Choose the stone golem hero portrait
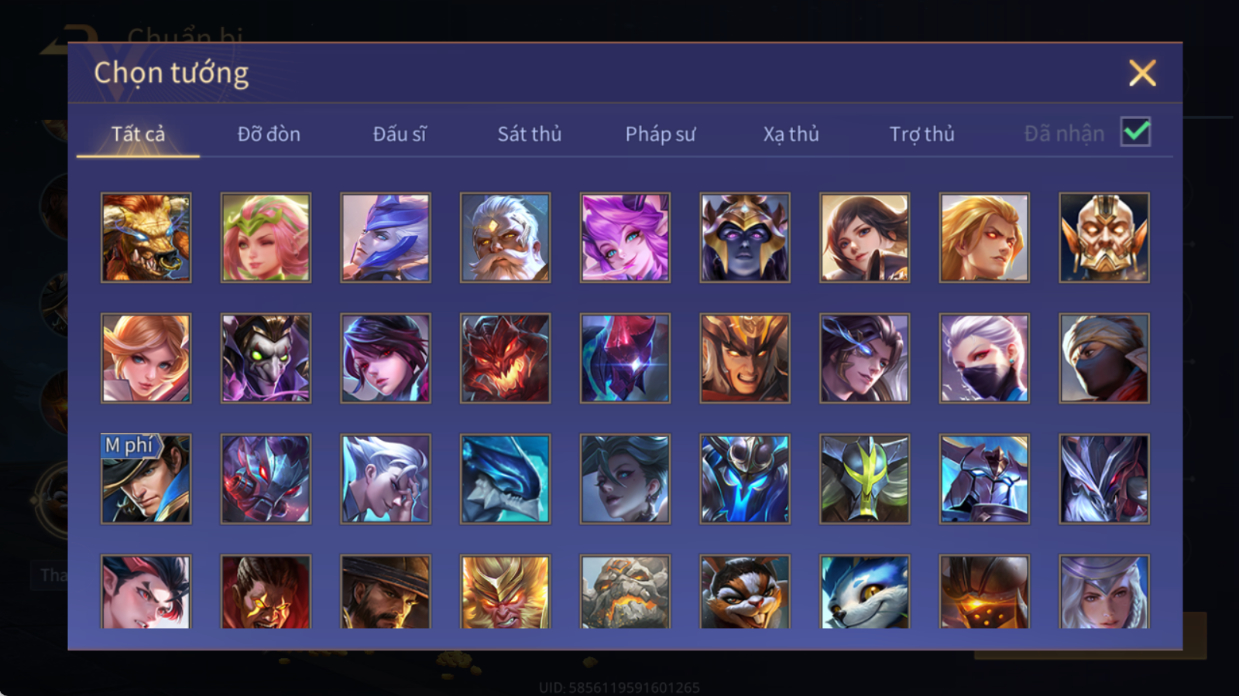 tap(625, 592)
